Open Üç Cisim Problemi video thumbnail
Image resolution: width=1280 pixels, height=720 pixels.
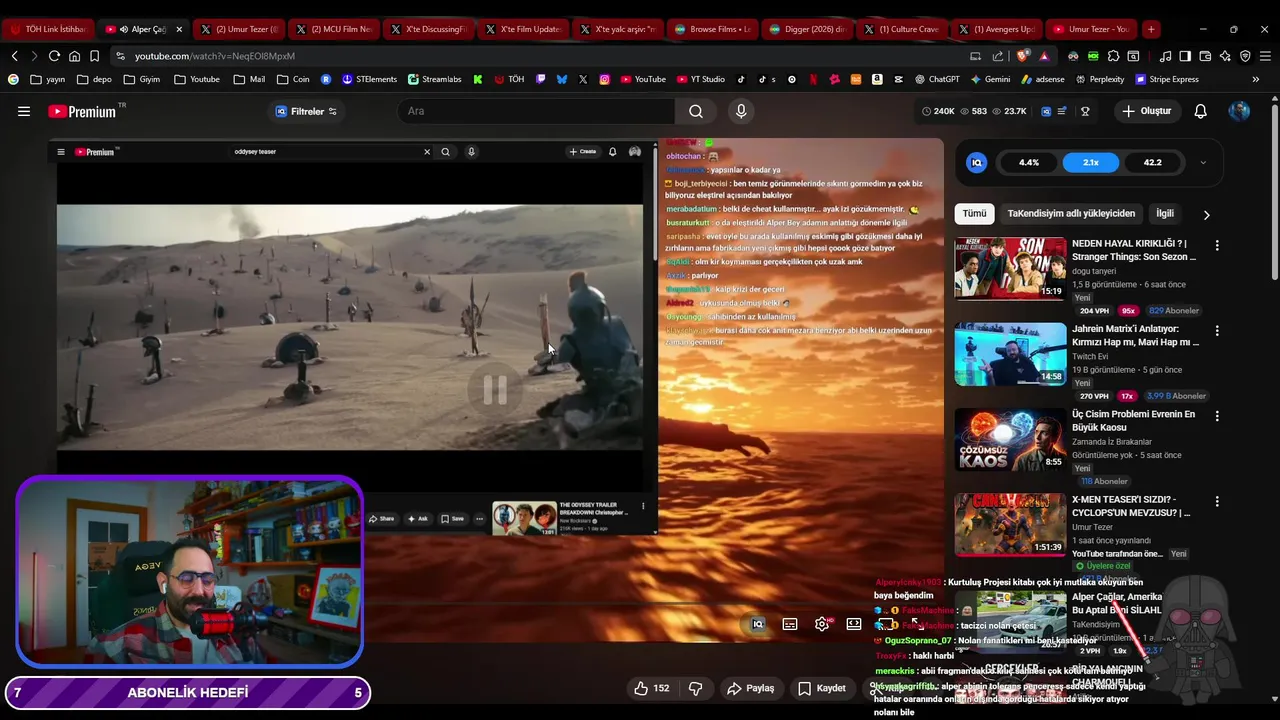point(1010,439)
